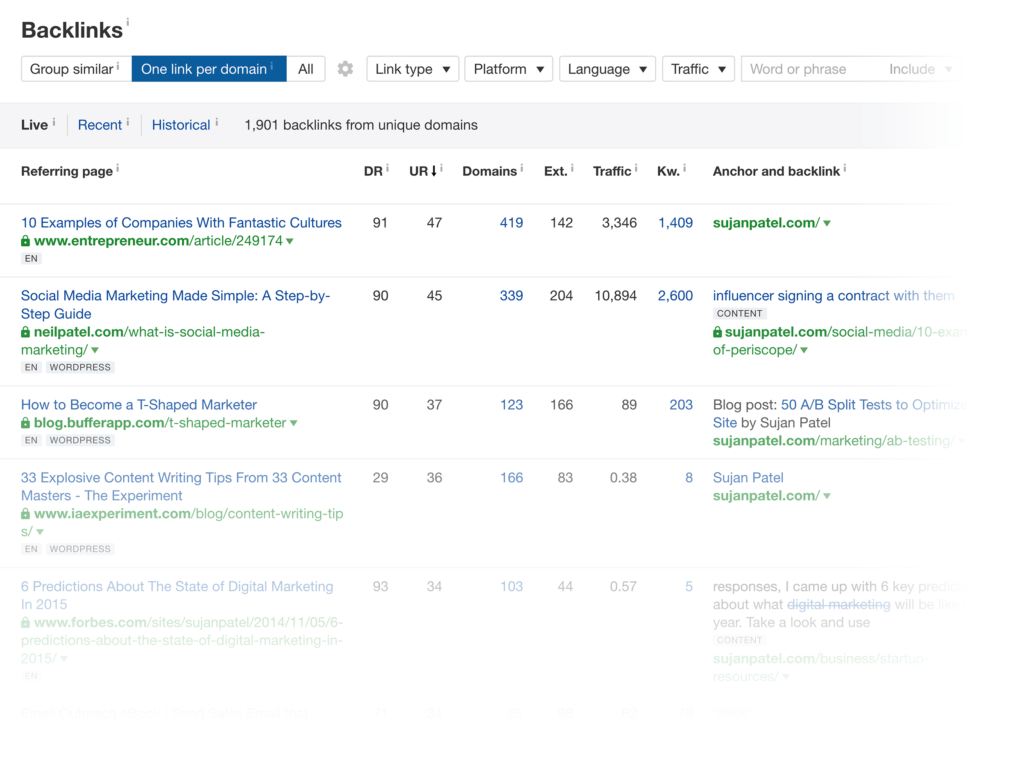Open the Platform filter dropdown
1024x761 pixels.
pos(509,69)
